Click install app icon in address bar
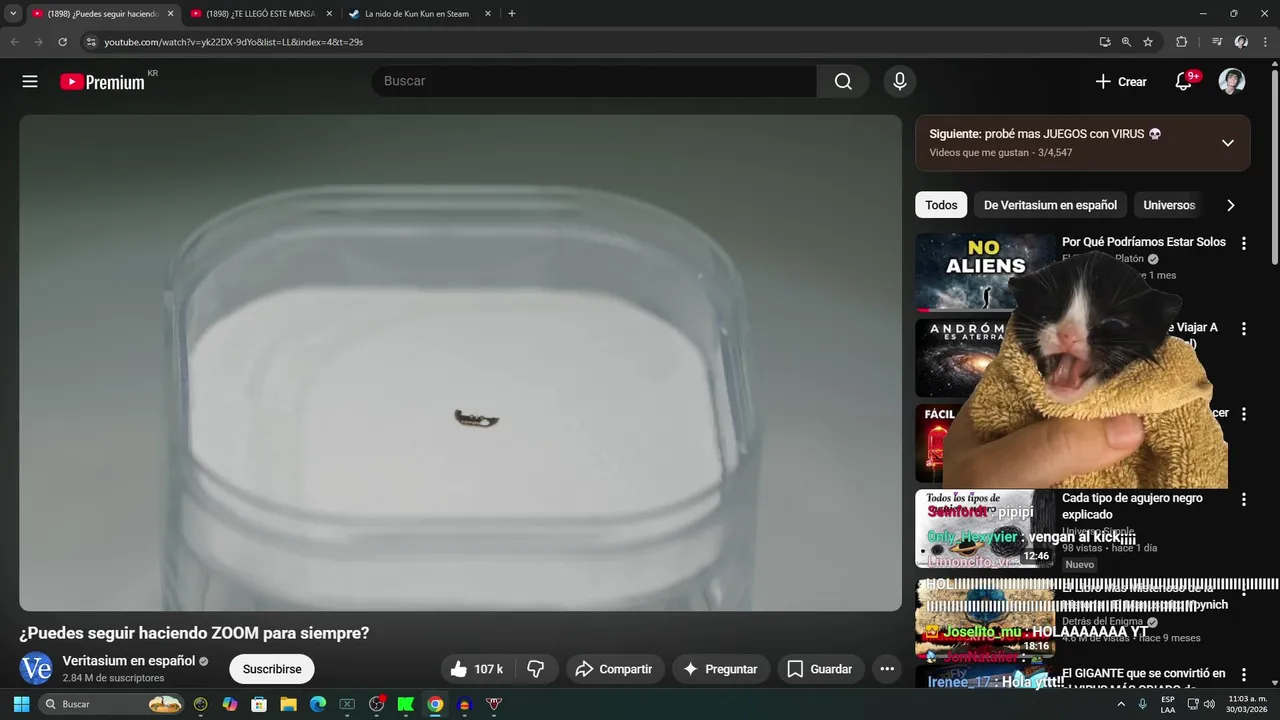Viewport: 1280px width, 720px height. [x=1105, y=42]
